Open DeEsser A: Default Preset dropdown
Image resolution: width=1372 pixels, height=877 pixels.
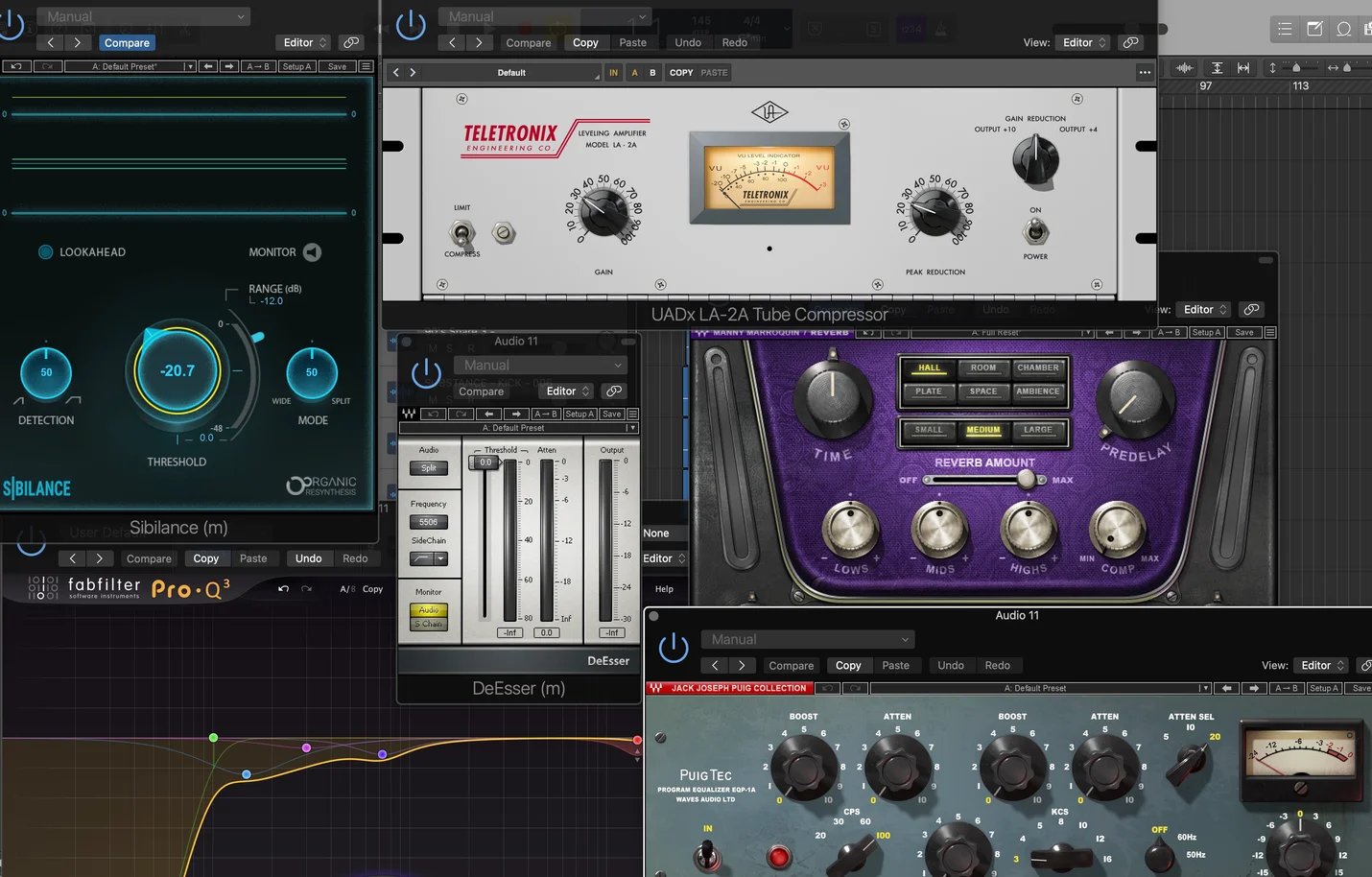pos(518,428)
